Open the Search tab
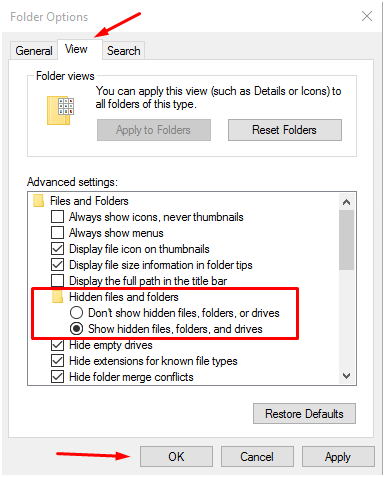This screenshot has height=477, width=385. coord(123,51)
